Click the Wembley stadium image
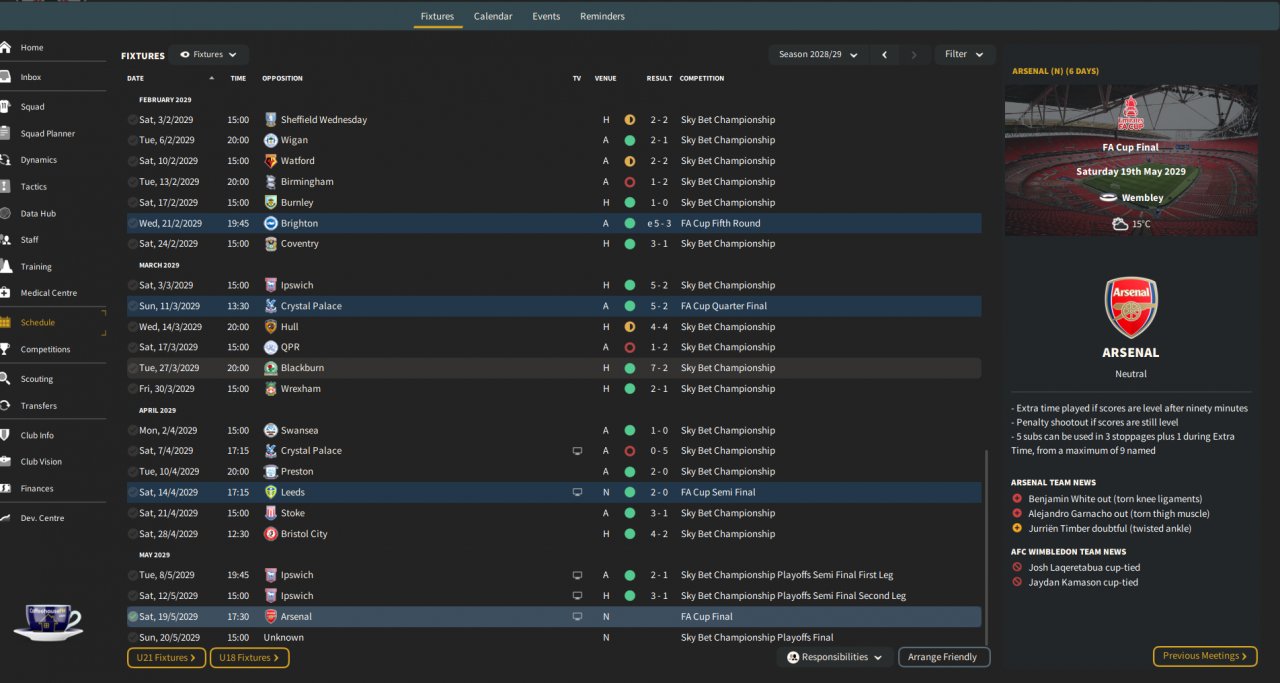1280x683 pixels. pyautogui.click(x=1131, y=160)
